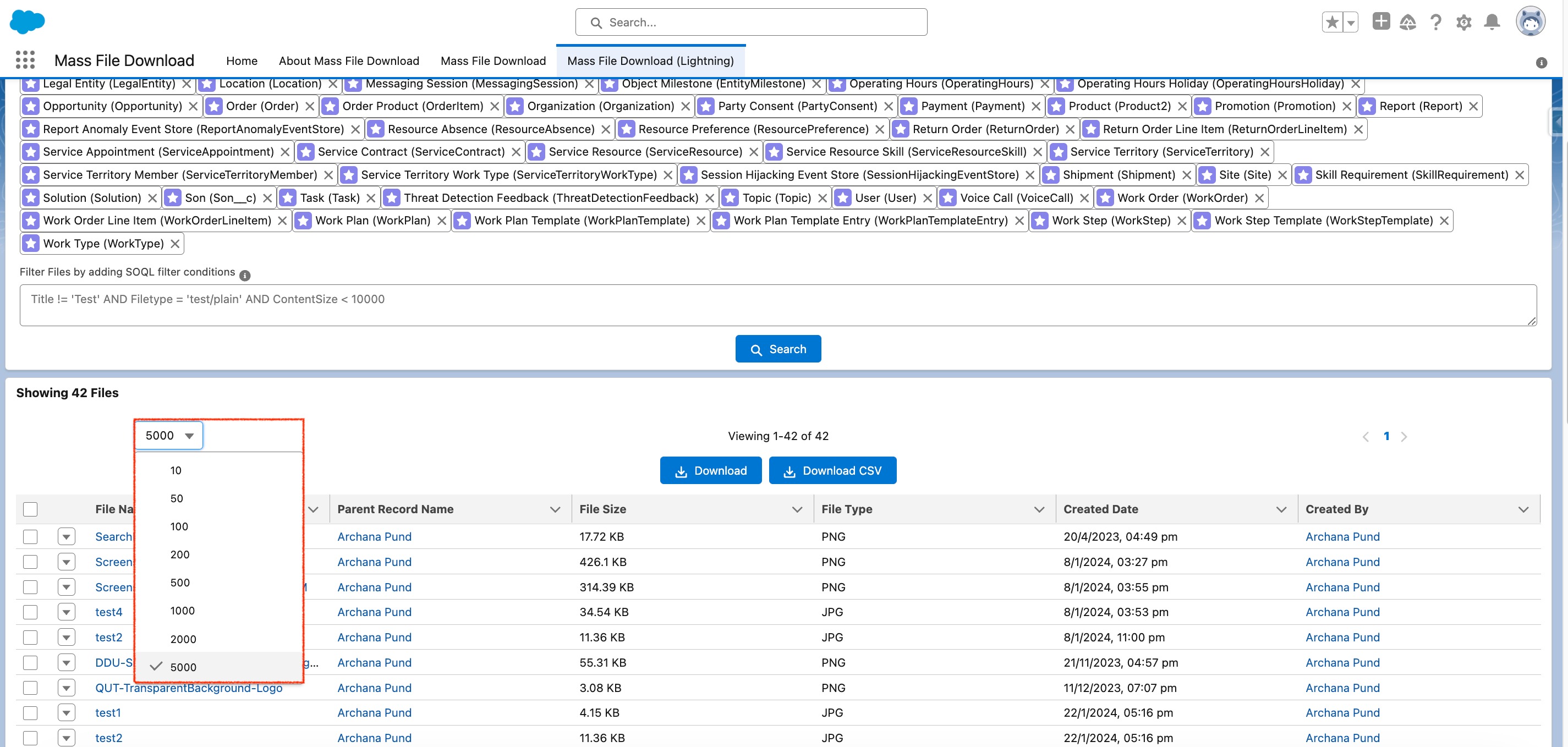The width and height of the screenshot is (1568, 747).
Task: Open About Mass File Download tab
Action: (x=349, y=61)
